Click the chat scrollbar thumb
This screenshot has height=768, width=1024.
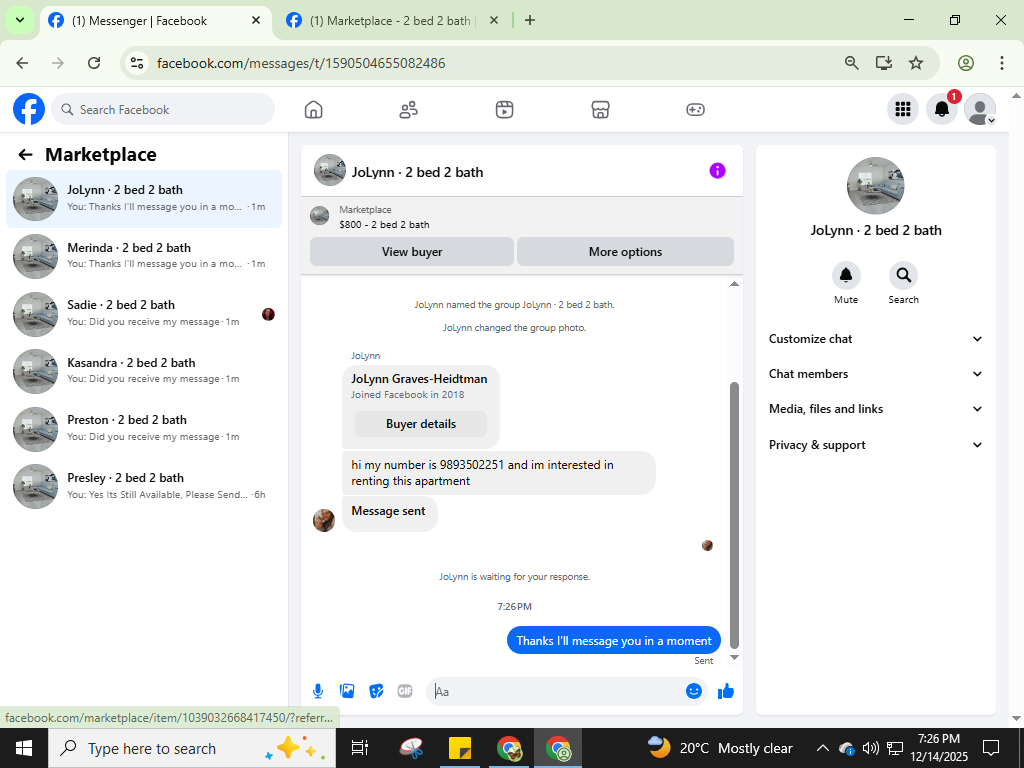coord(734,515)
